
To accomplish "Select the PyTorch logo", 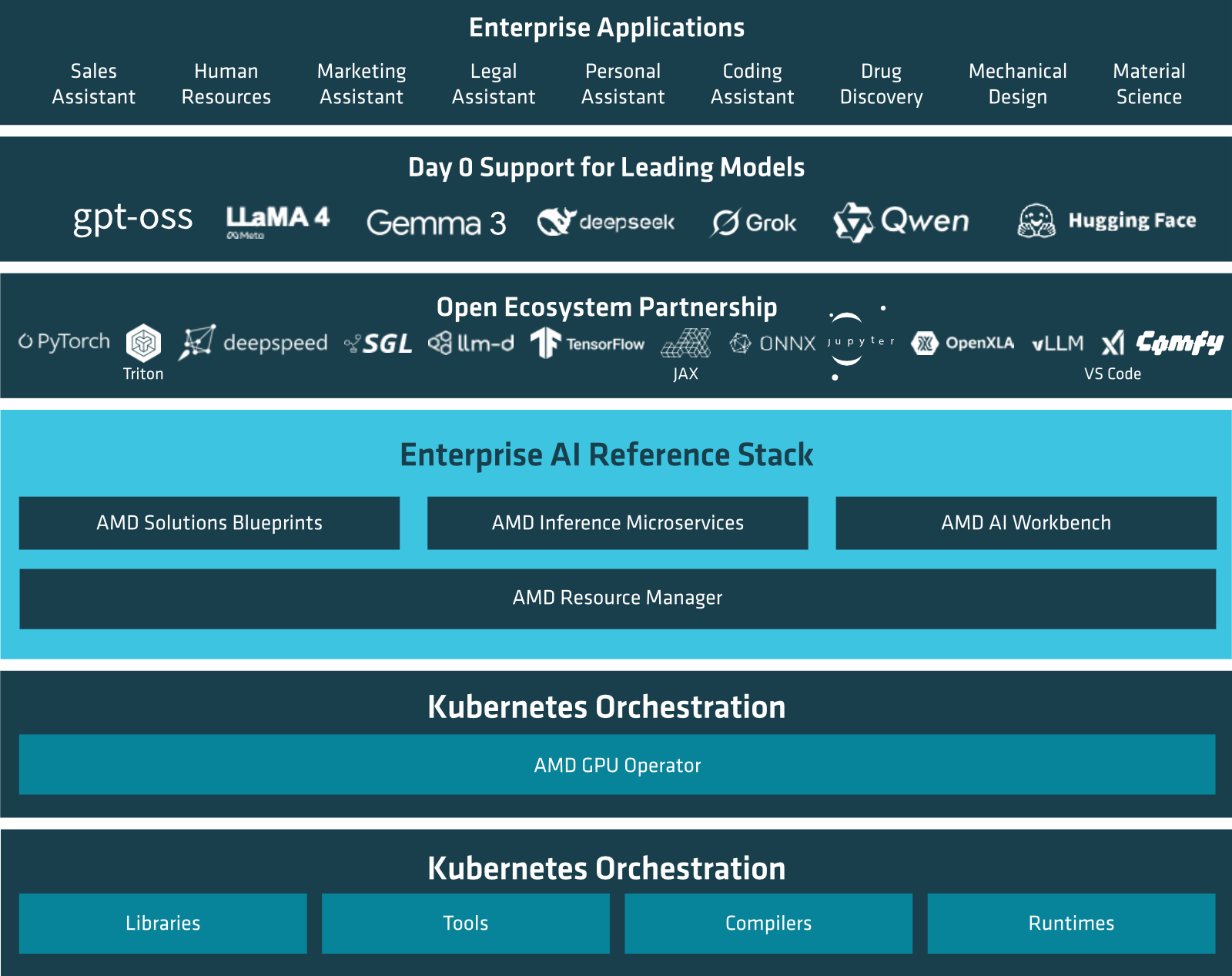I will pos(65,341).
